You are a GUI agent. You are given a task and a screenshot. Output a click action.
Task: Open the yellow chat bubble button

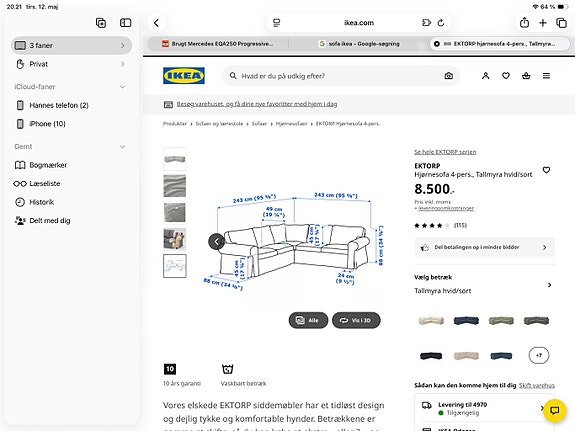coord(554,410)
